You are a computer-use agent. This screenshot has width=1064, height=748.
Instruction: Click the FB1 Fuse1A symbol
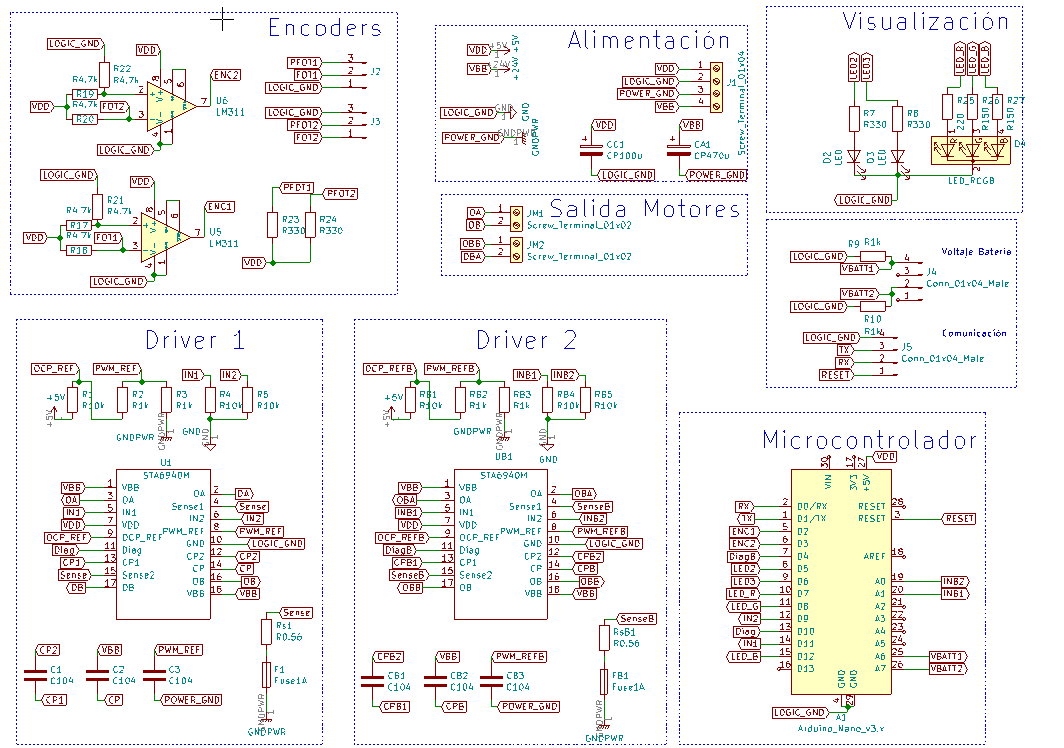pyautogui.click(x=604, y=681)
